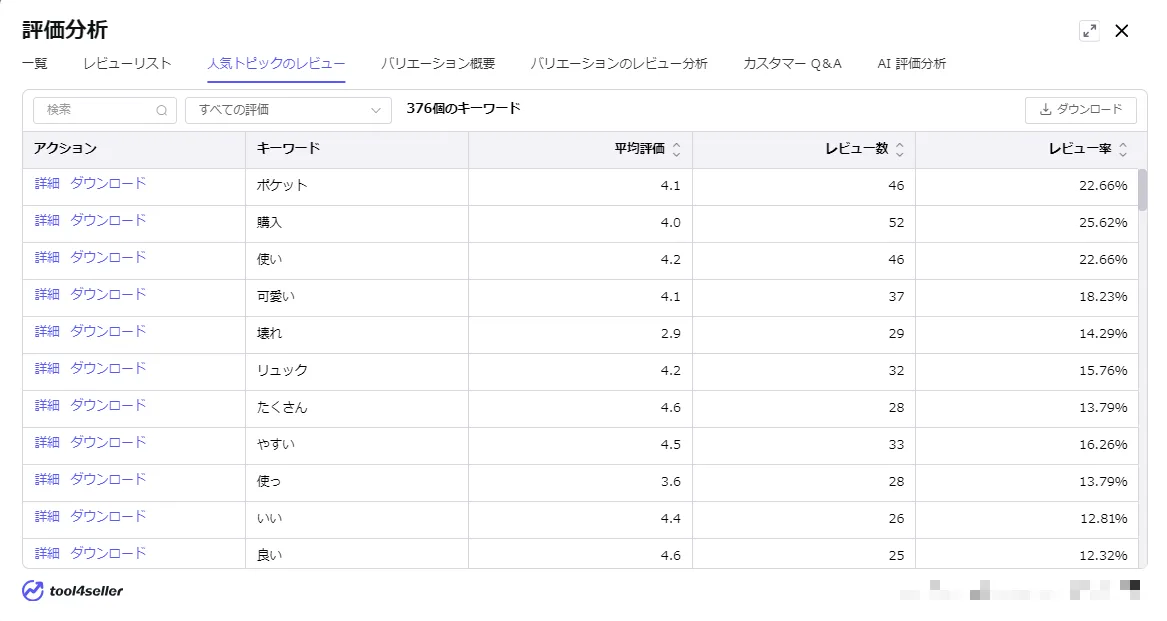
Task: Open 詳細 for 使っ row
Action: [x=47, y=480]
